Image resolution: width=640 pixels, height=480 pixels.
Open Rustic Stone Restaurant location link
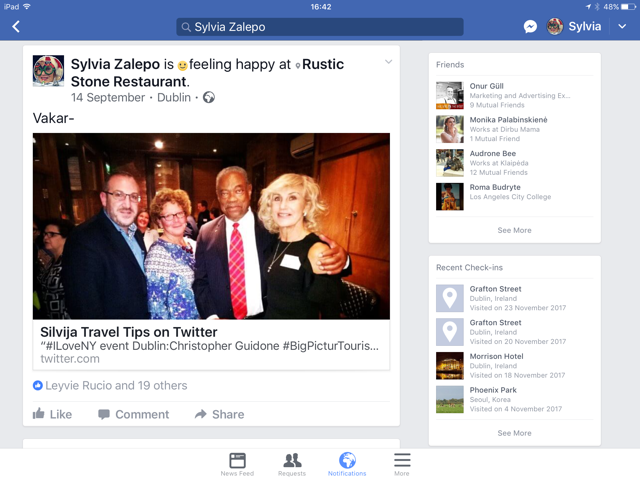(x=207, y=73)
